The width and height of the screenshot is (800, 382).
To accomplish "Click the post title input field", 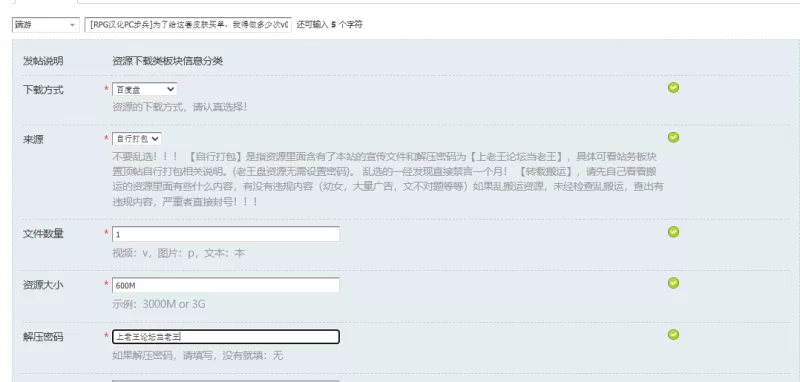I will [188, 24].
